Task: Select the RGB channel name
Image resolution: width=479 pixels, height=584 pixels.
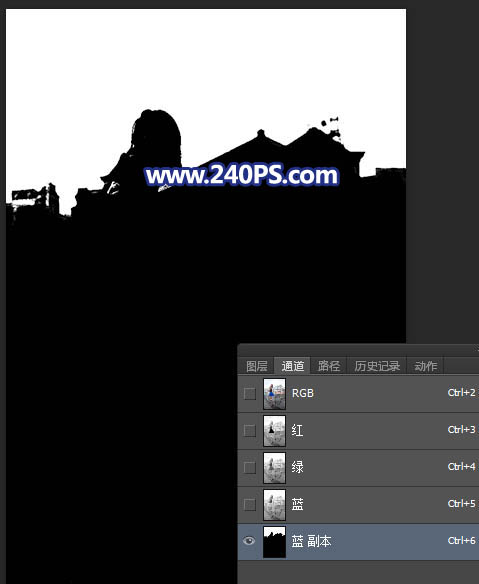Action: point(303,393)
